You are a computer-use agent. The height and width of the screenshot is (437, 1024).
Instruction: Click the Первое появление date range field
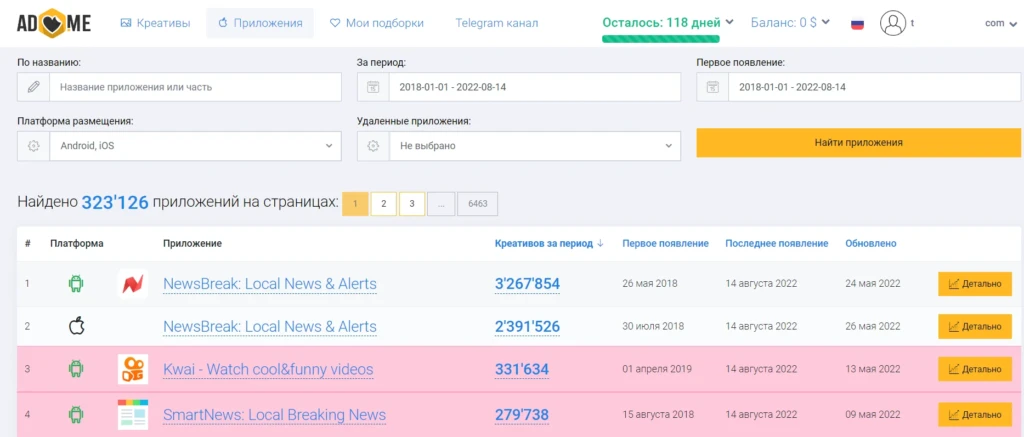874,87
